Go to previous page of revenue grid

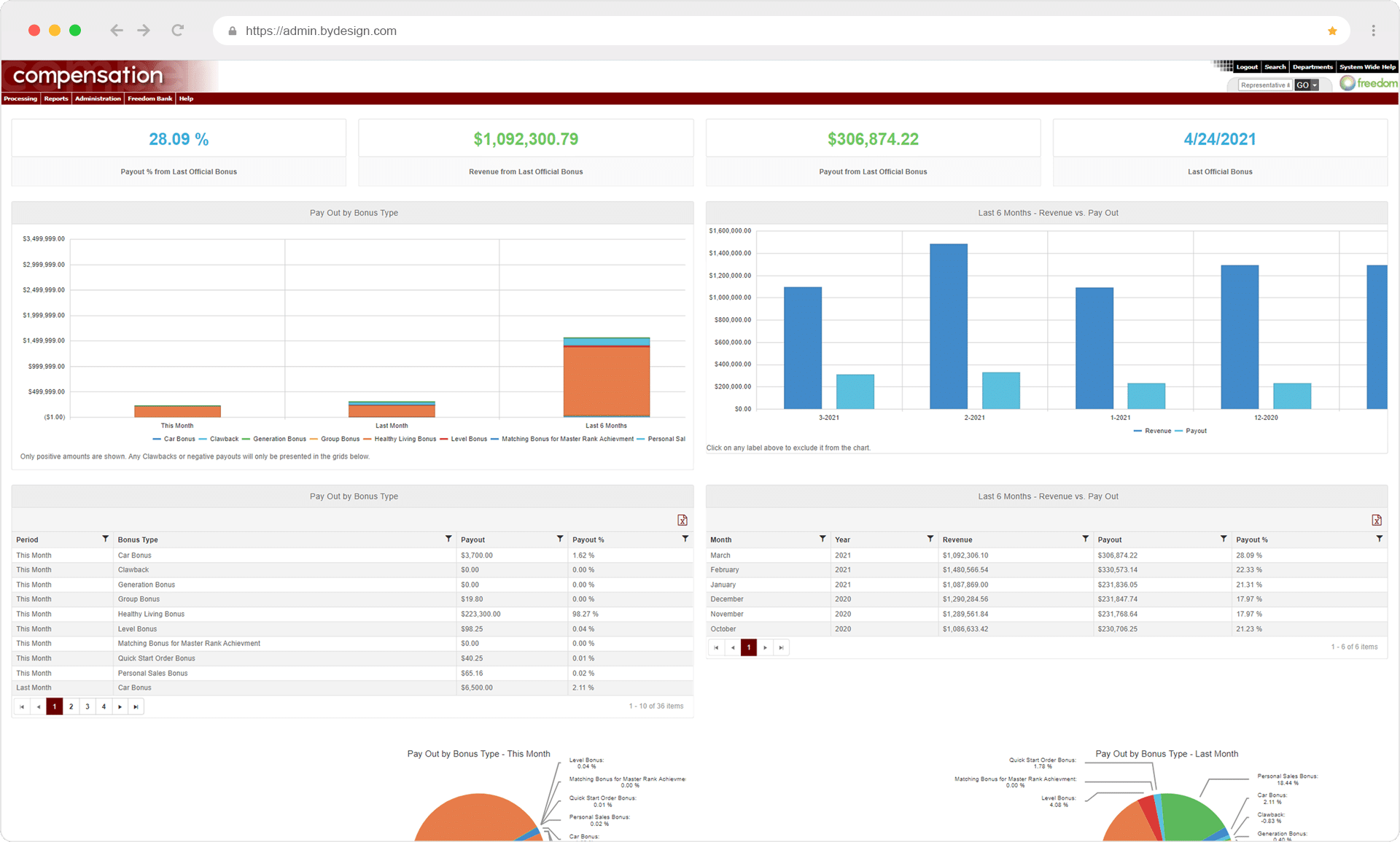(x=732, y=647)
